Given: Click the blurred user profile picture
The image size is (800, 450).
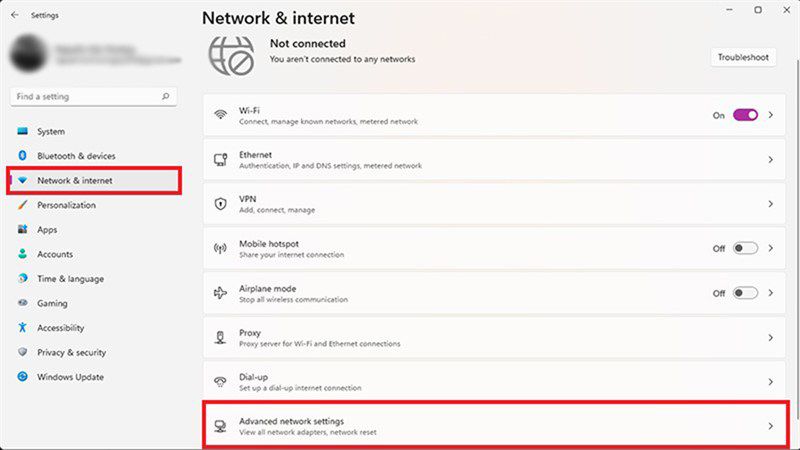Looking at the screenshot, I should pos(29,53).
